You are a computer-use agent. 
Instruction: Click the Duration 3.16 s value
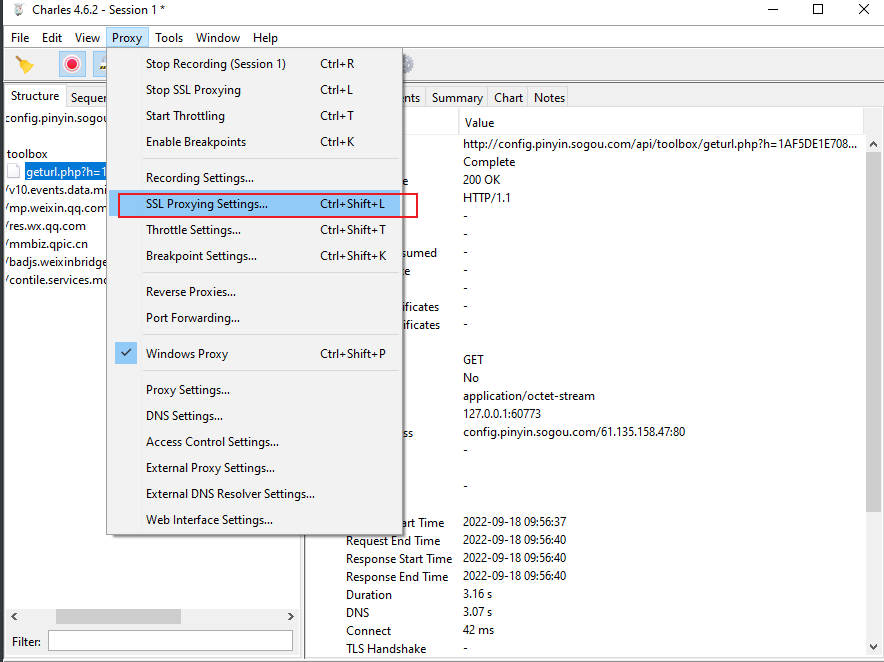pyautogui.click(x=478, y=594)
